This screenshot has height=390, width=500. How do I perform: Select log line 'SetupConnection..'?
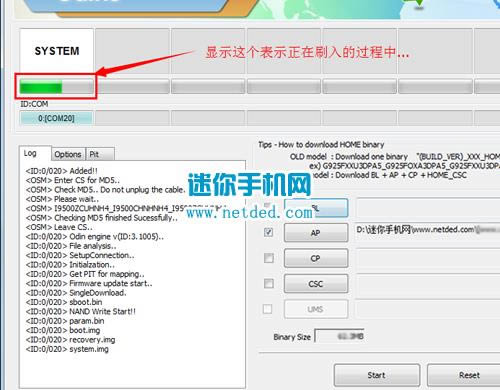80,255
